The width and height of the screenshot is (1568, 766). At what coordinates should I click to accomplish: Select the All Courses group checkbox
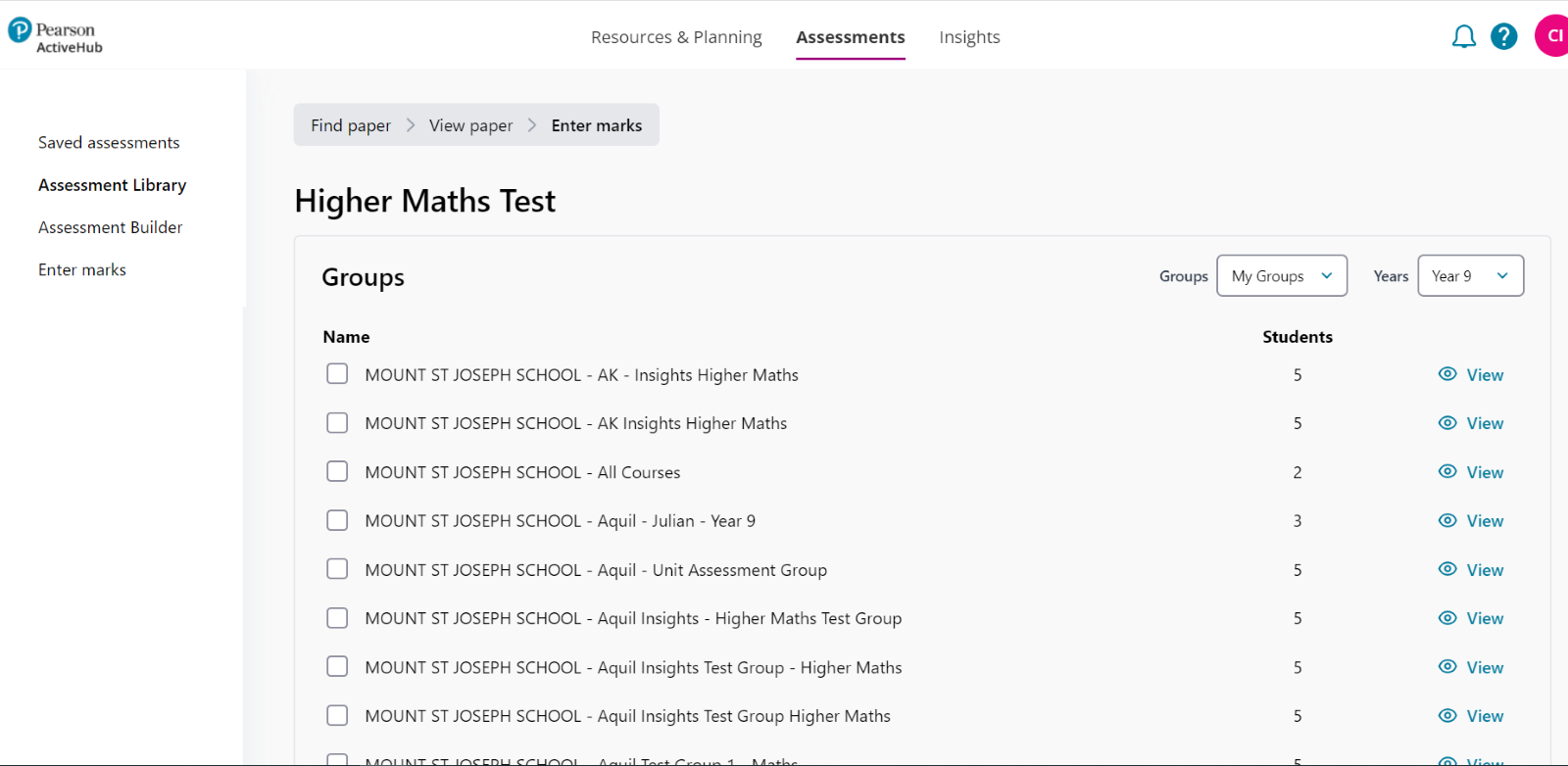(x=337, y=471)
